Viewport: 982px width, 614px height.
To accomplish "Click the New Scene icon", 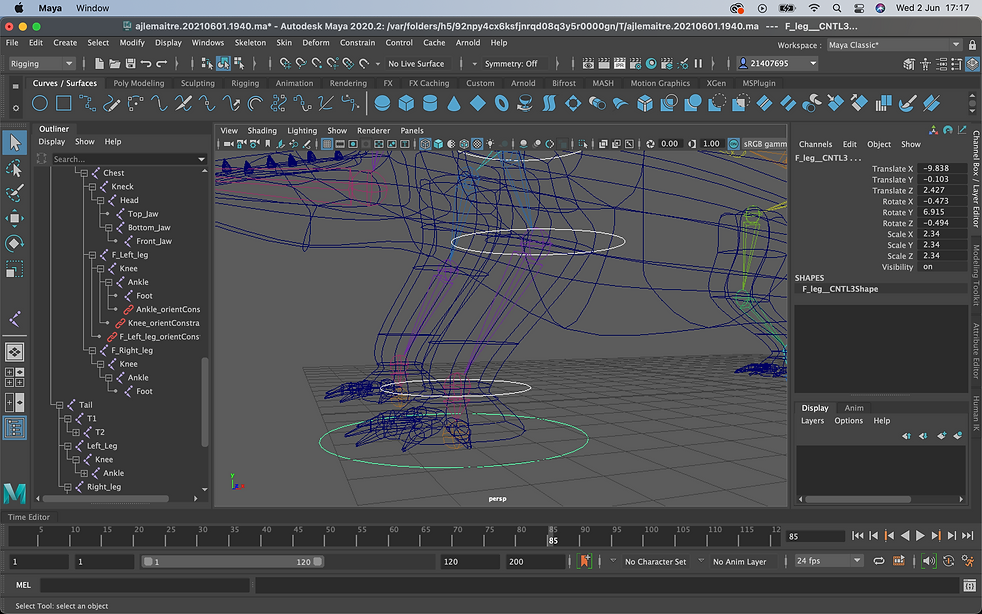I will point(99,63).
